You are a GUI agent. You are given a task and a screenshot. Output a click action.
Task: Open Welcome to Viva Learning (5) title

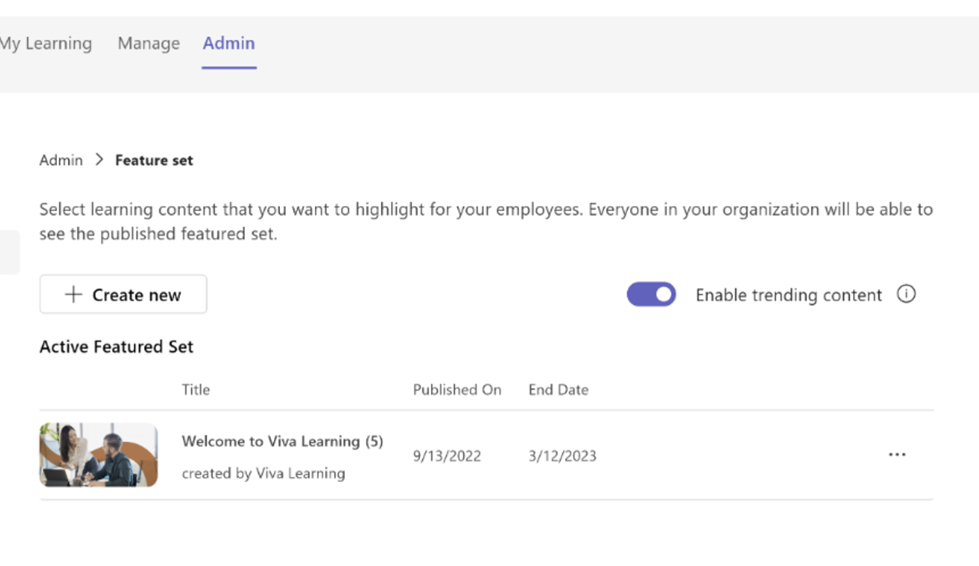click(282, 441)
